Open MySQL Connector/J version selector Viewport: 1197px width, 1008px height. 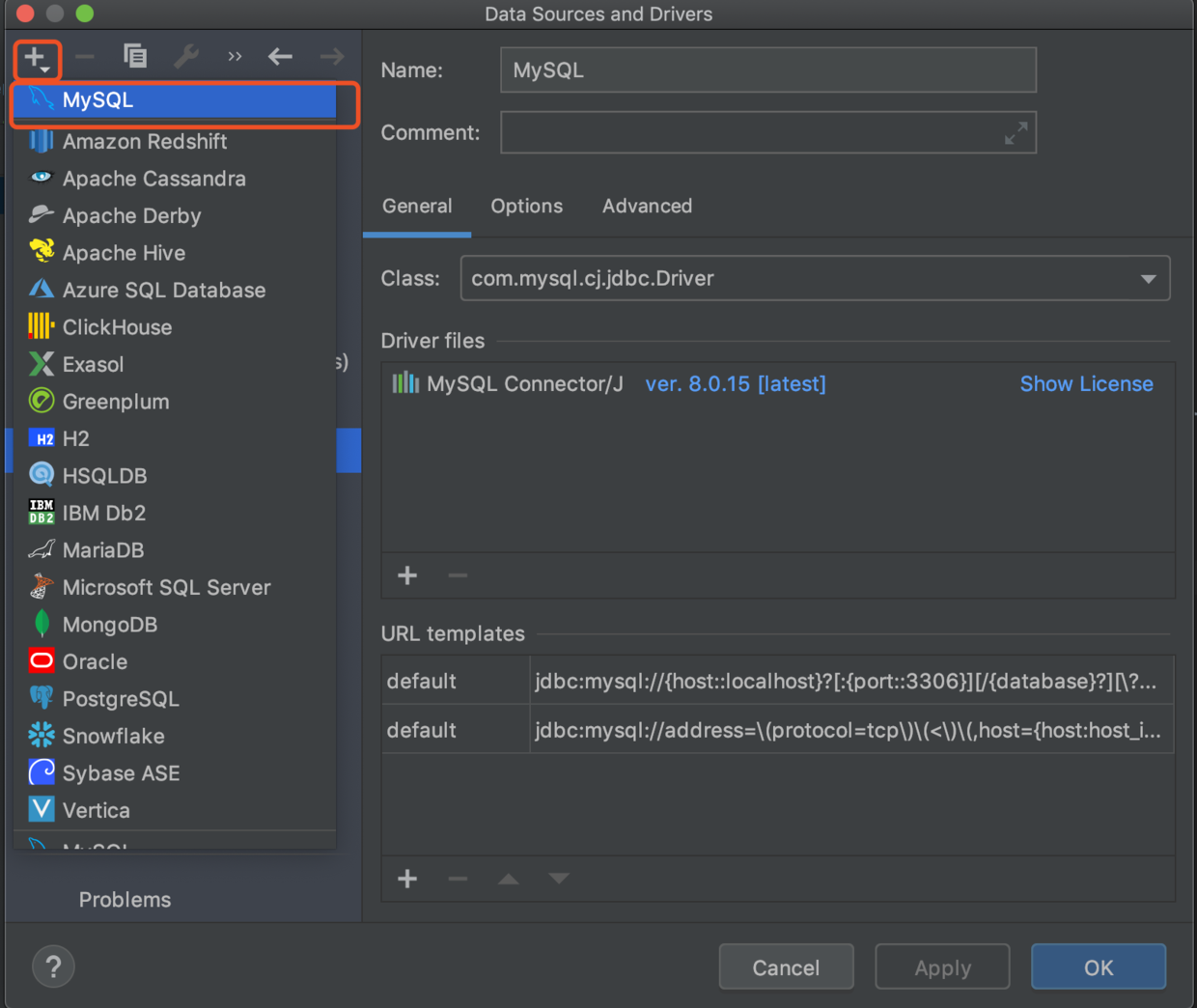735,384
